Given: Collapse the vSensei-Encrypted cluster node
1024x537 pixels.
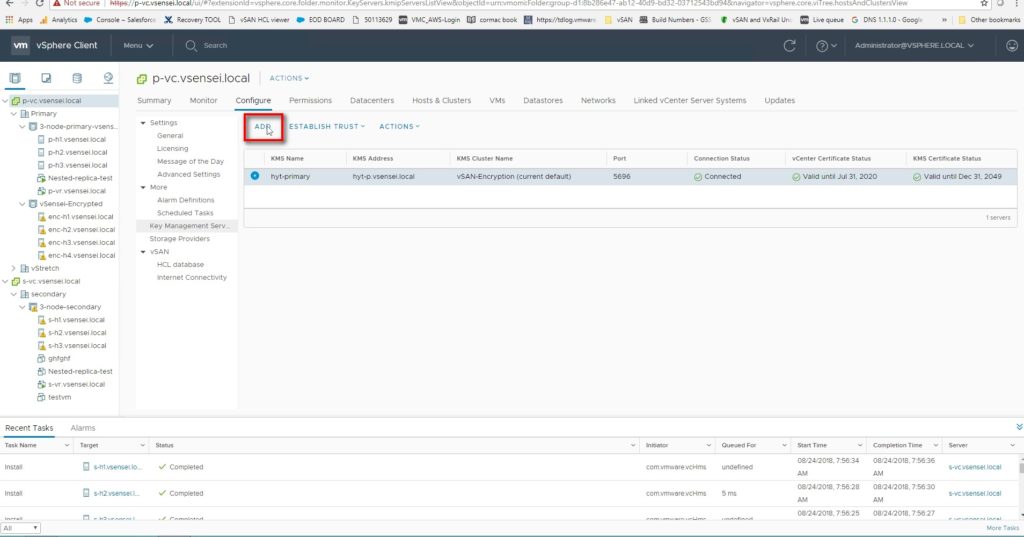Looking at the screenshot, I should pos(23,204).
